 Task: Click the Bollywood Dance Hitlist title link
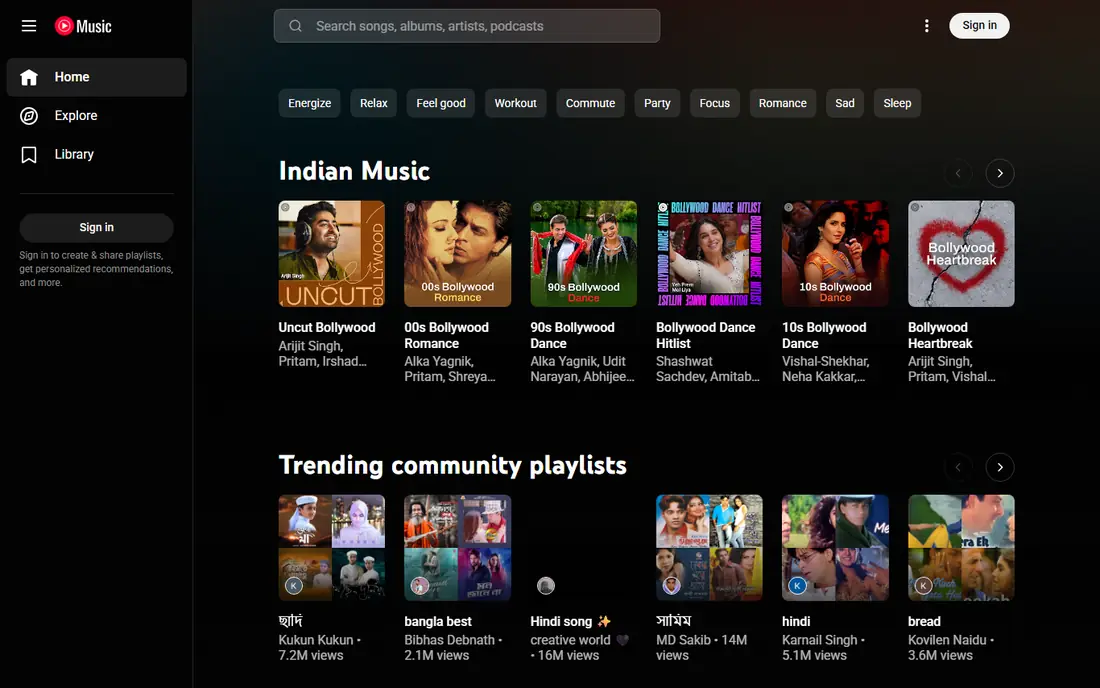[706, 335]
